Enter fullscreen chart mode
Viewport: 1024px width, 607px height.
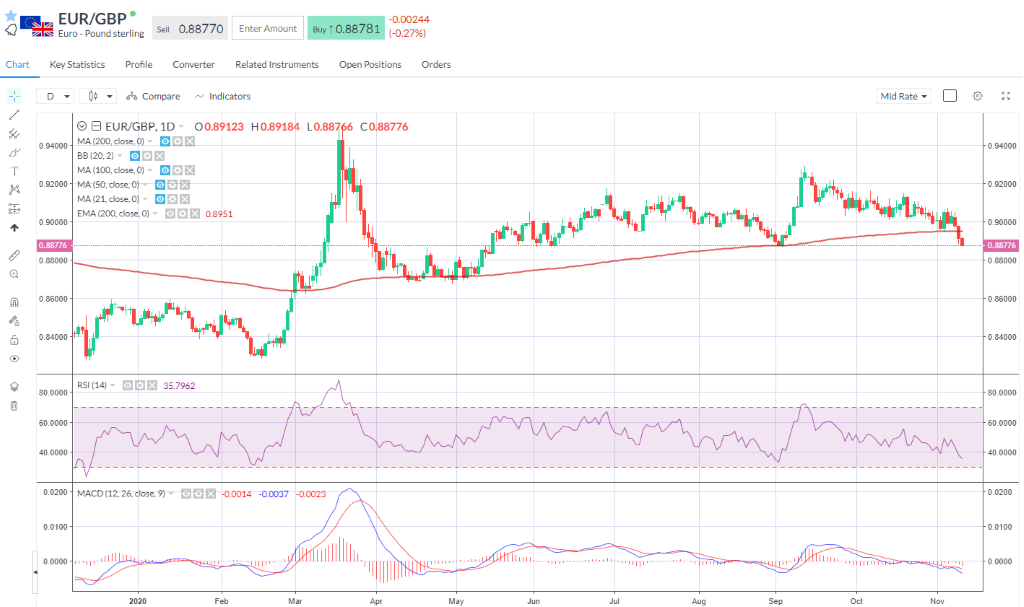point(1006,96)
